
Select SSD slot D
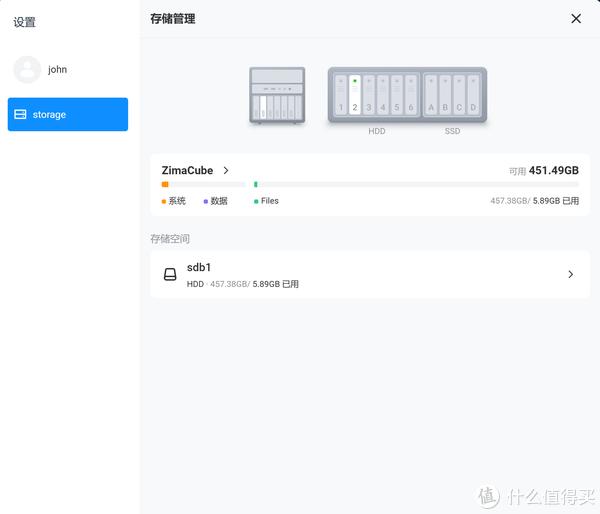(473, 95)
